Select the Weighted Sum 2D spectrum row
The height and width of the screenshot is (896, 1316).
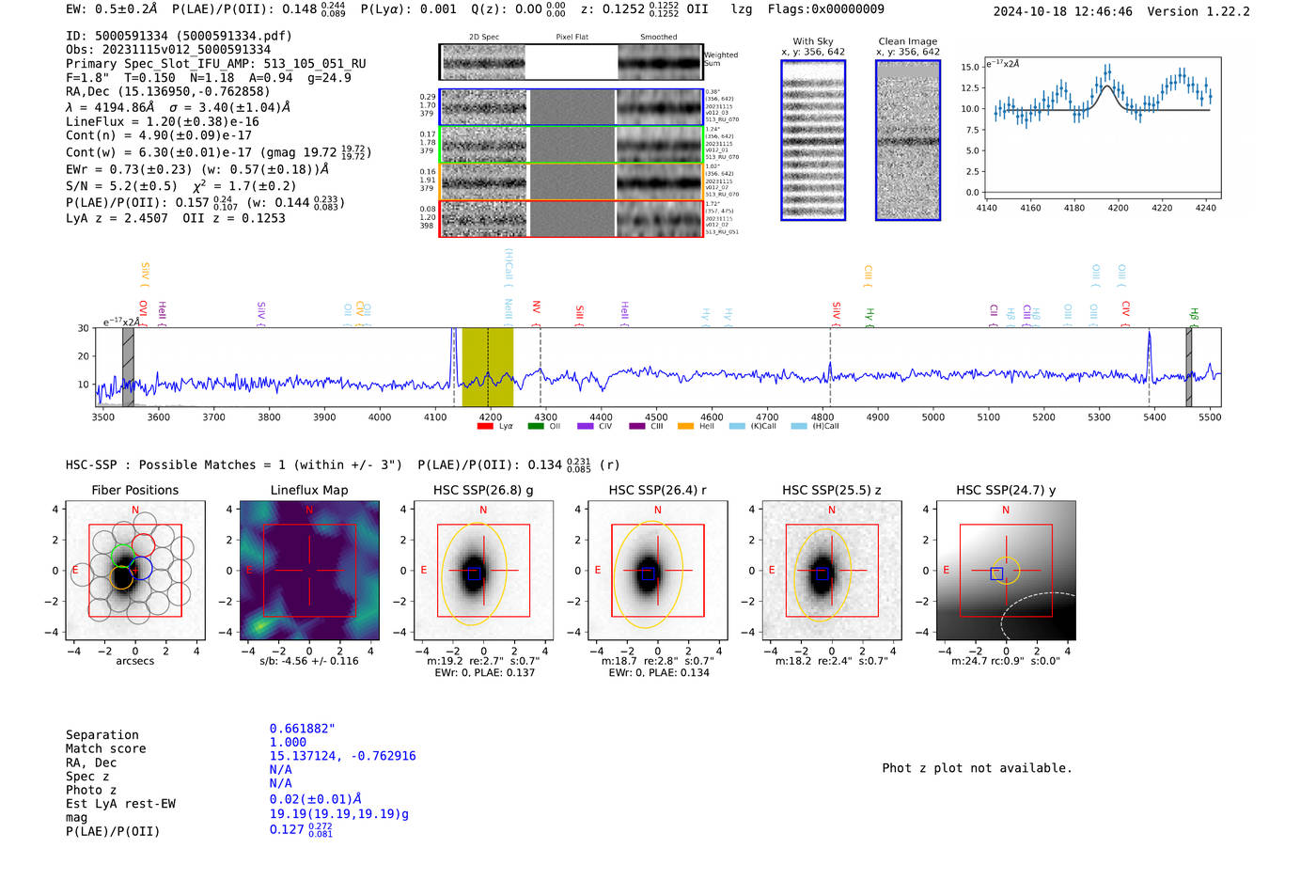click(x=572, y=62)
